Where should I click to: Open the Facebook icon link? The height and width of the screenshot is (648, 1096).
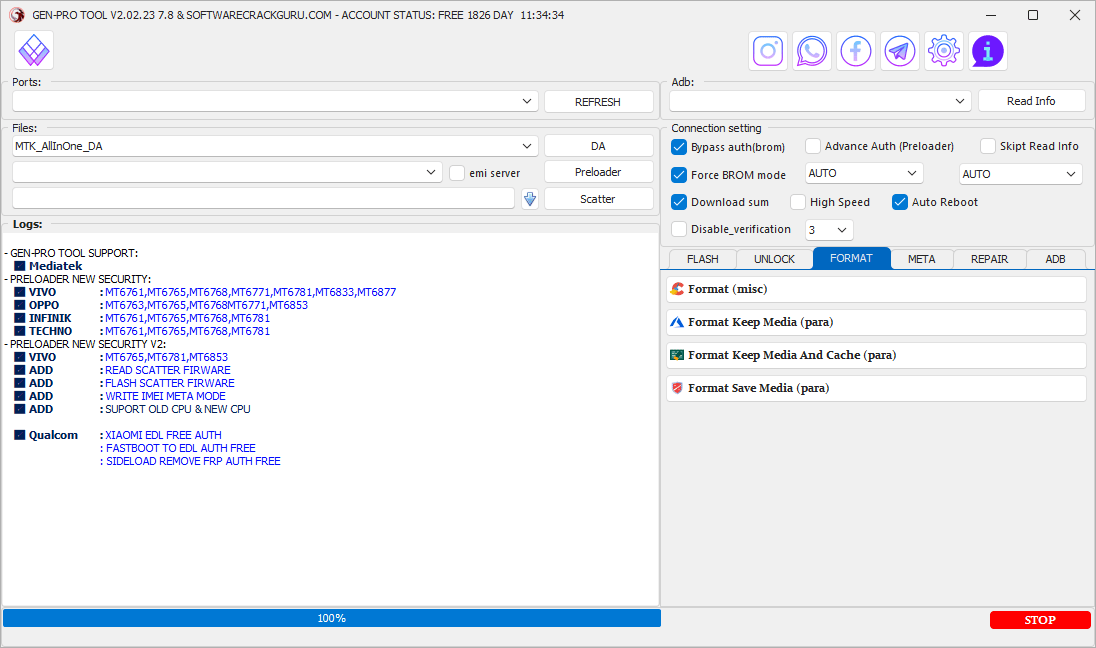[856, 50]
